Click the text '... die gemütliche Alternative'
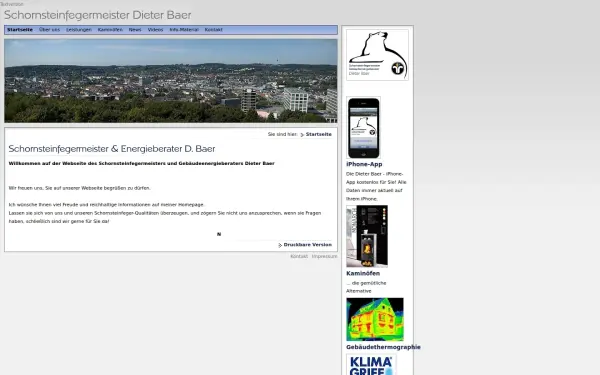This screenshot has height=375, width=600. click(366, 287)
